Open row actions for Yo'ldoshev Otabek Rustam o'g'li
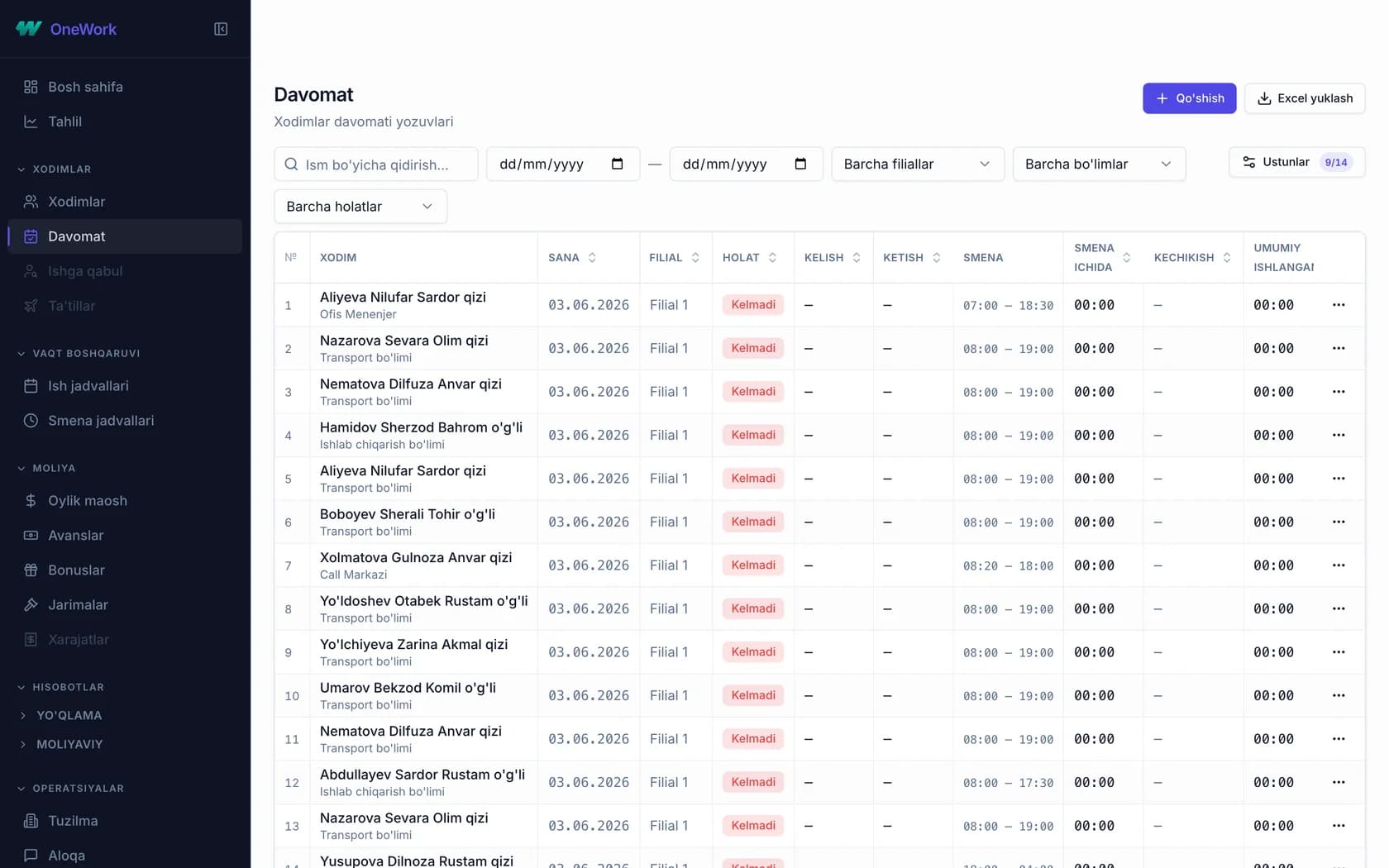The width and height of the screenshot is (1389, 868). click(x=1339, y=608)
